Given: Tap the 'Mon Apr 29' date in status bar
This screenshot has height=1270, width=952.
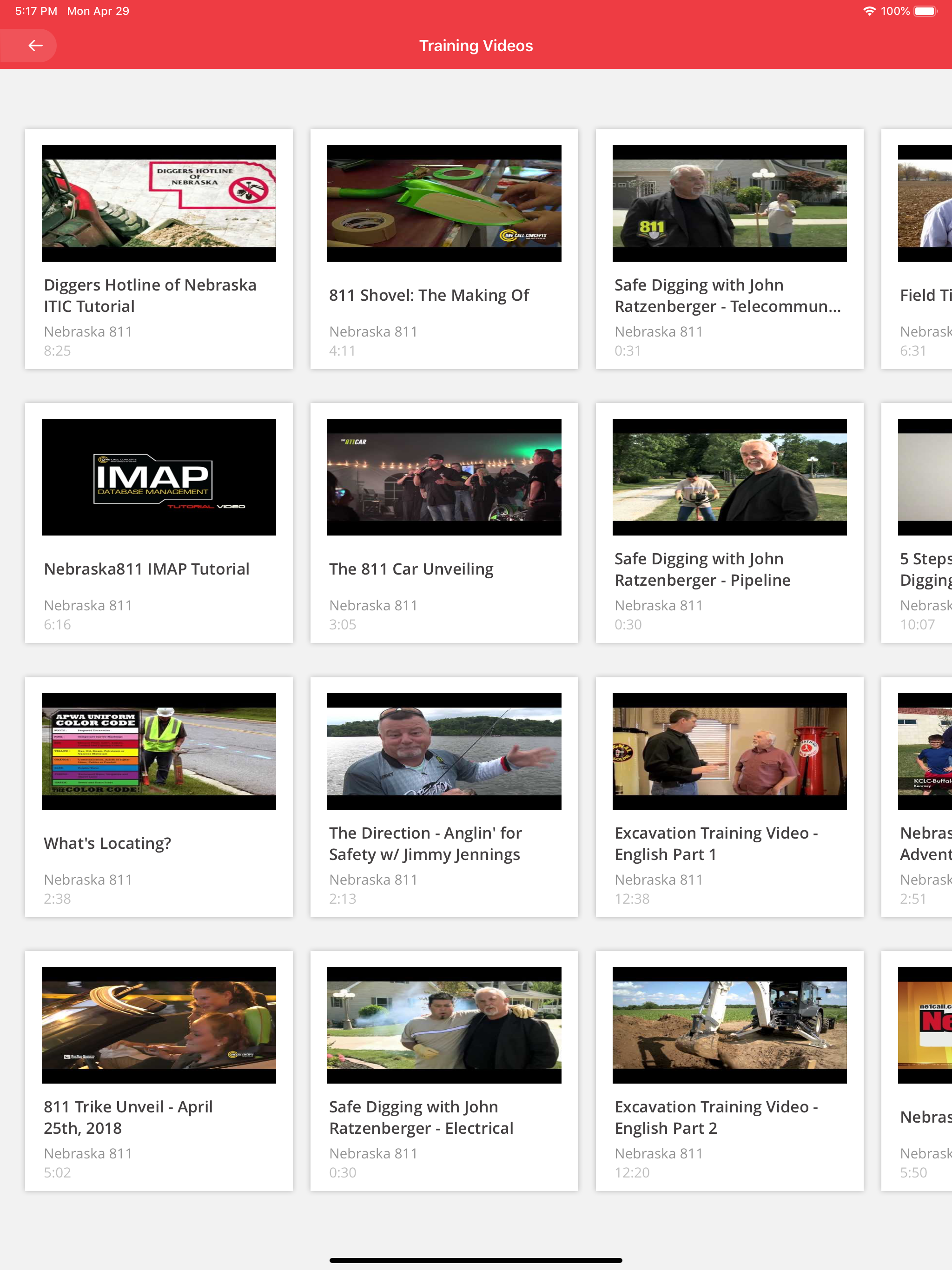Looking at the screenshot, I should click(98, 11).
